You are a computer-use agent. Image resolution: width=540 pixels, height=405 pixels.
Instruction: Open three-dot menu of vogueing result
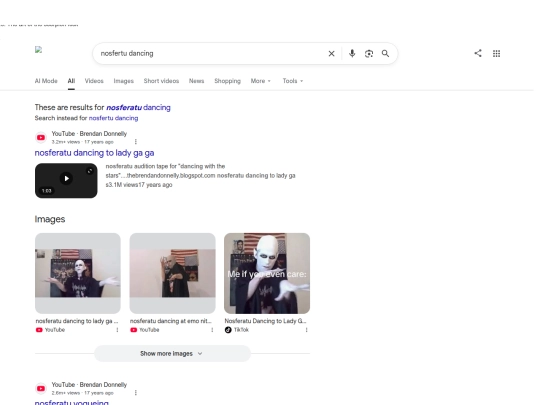[x=136, y=393]
